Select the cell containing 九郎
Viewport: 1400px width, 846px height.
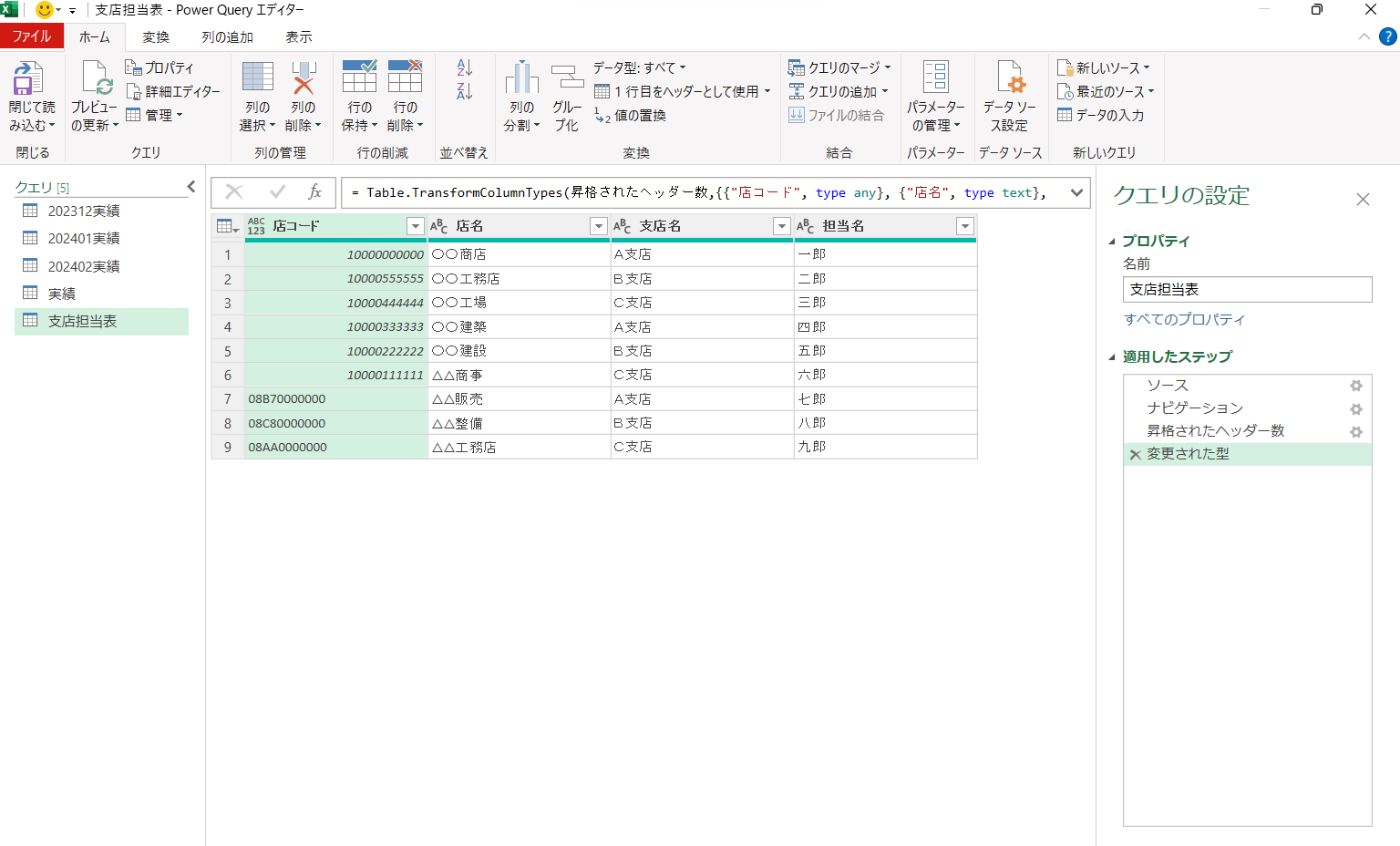tap(885, 447)
